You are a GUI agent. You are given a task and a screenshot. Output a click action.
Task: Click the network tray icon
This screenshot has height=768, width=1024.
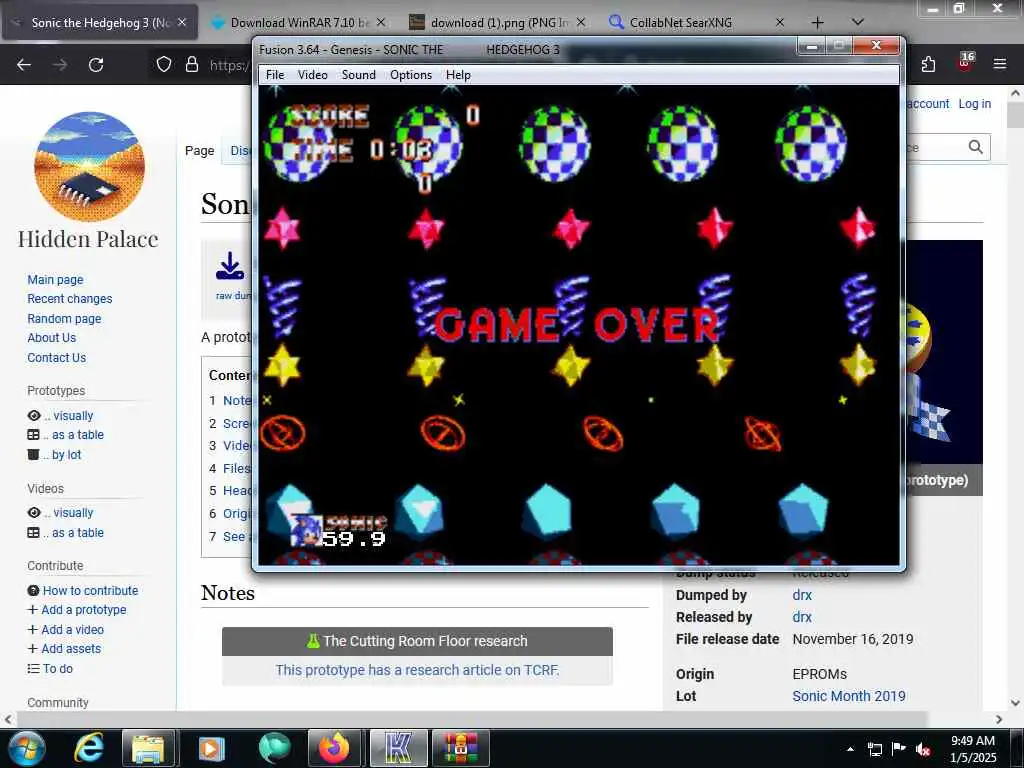pos(874,749)
